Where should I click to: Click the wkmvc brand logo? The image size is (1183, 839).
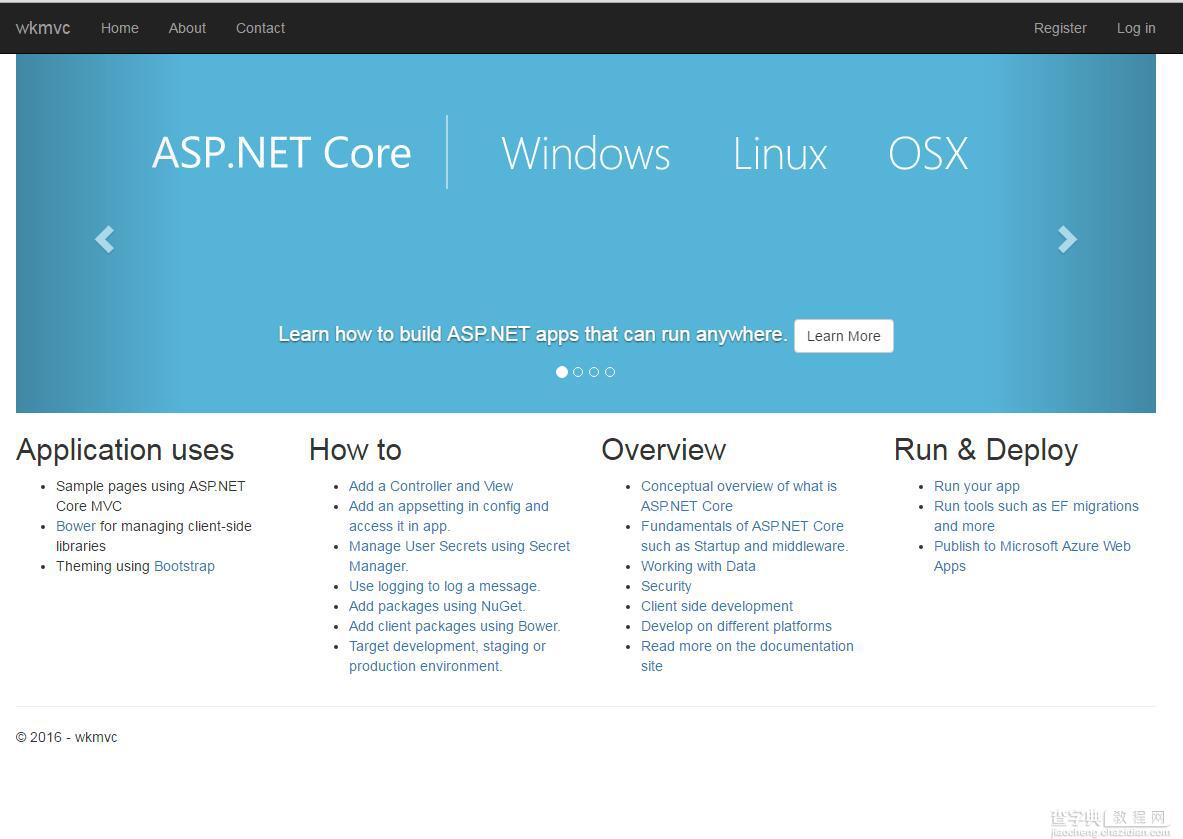tap(43, 28)
